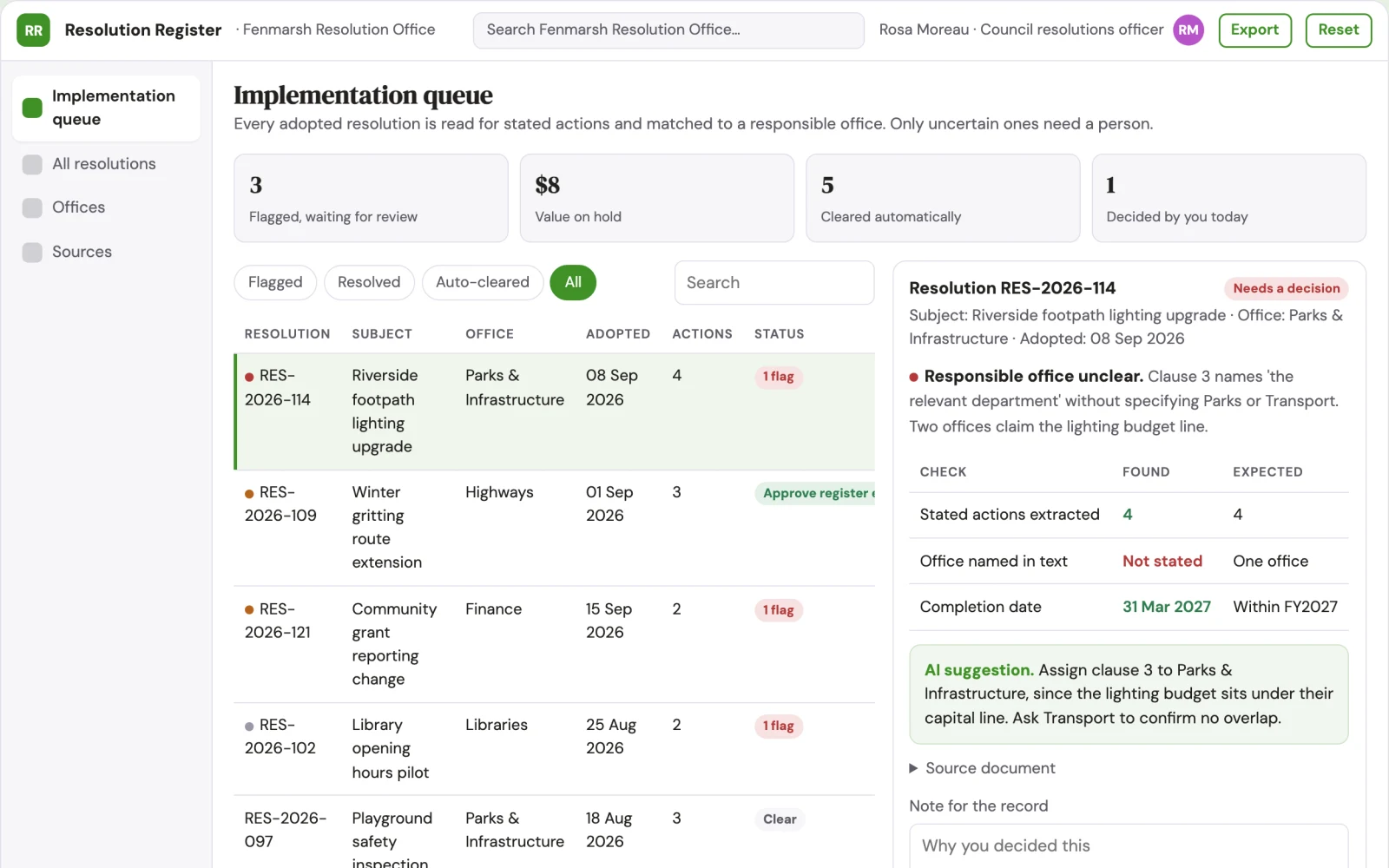Open the Decided by you today card

tap(1228, 198)
